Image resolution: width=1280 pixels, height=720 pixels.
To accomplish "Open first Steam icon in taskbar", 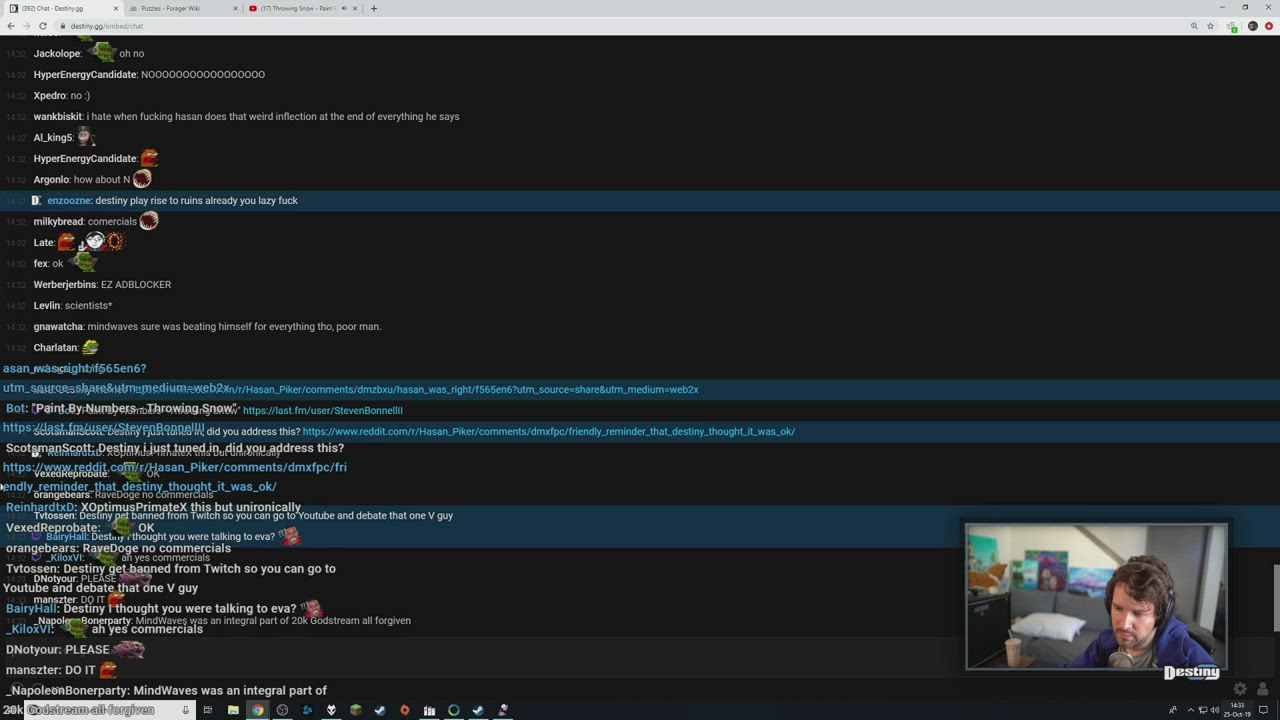I will [x=380, y=710].
